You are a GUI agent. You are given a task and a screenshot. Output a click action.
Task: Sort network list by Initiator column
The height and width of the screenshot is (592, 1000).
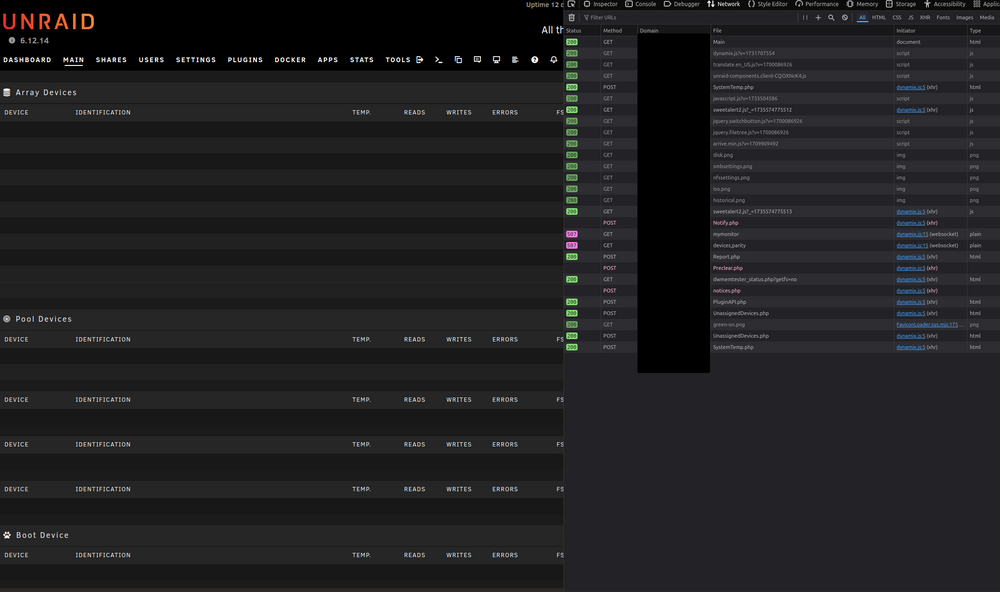pyautogui.click(x=930, y=31)
